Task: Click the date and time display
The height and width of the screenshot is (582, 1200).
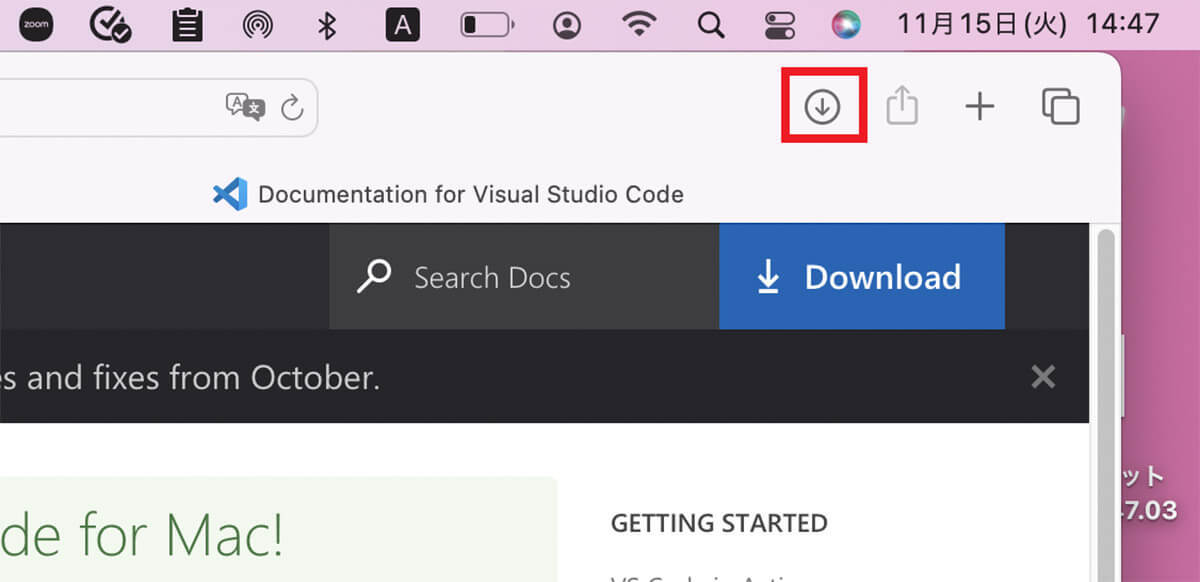Action: click(1029, 23)
